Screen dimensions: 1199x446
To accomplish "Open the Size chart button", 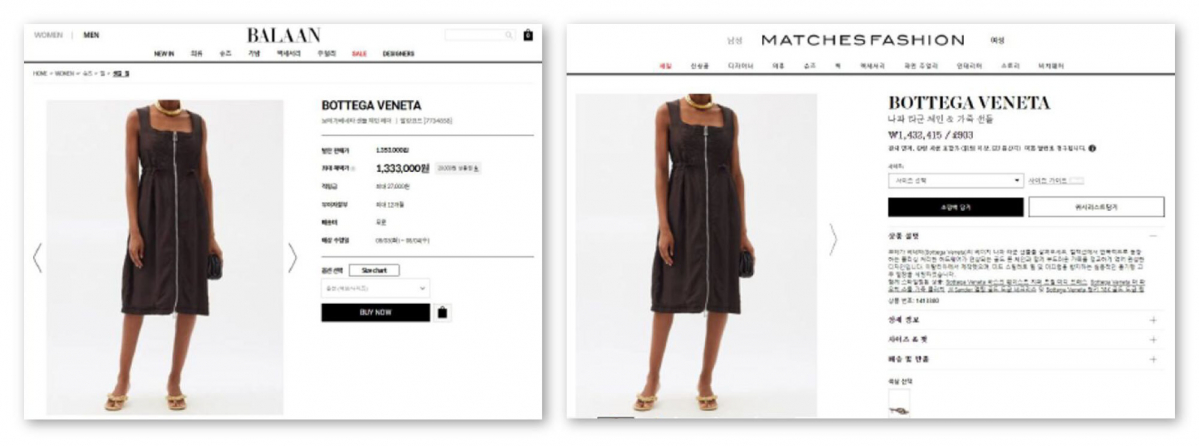I will coord(374,270).
